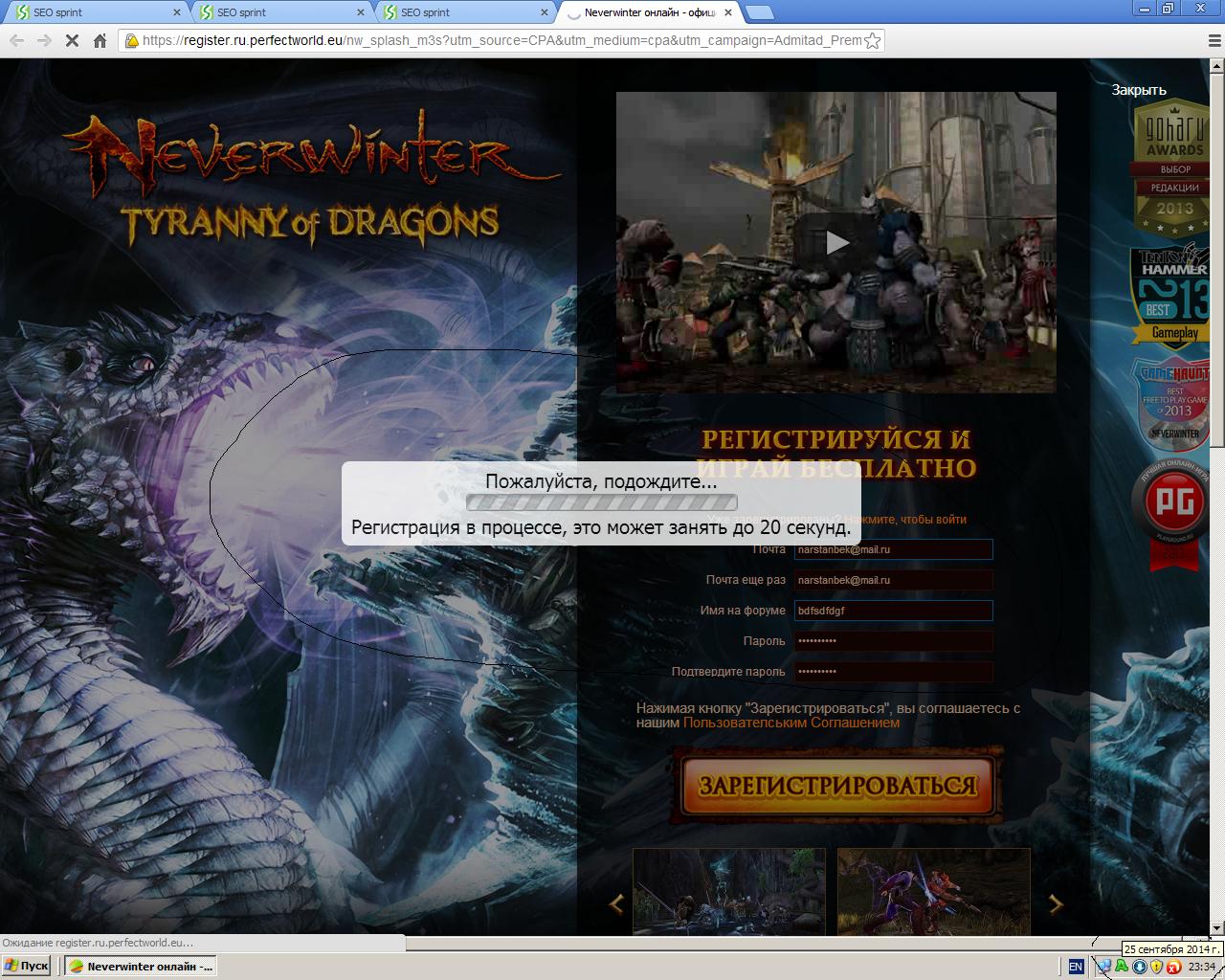This screenshot has width=1225, height=980.
Task: Open the Chrome hamburger menu
Action: pos(1215,41)
